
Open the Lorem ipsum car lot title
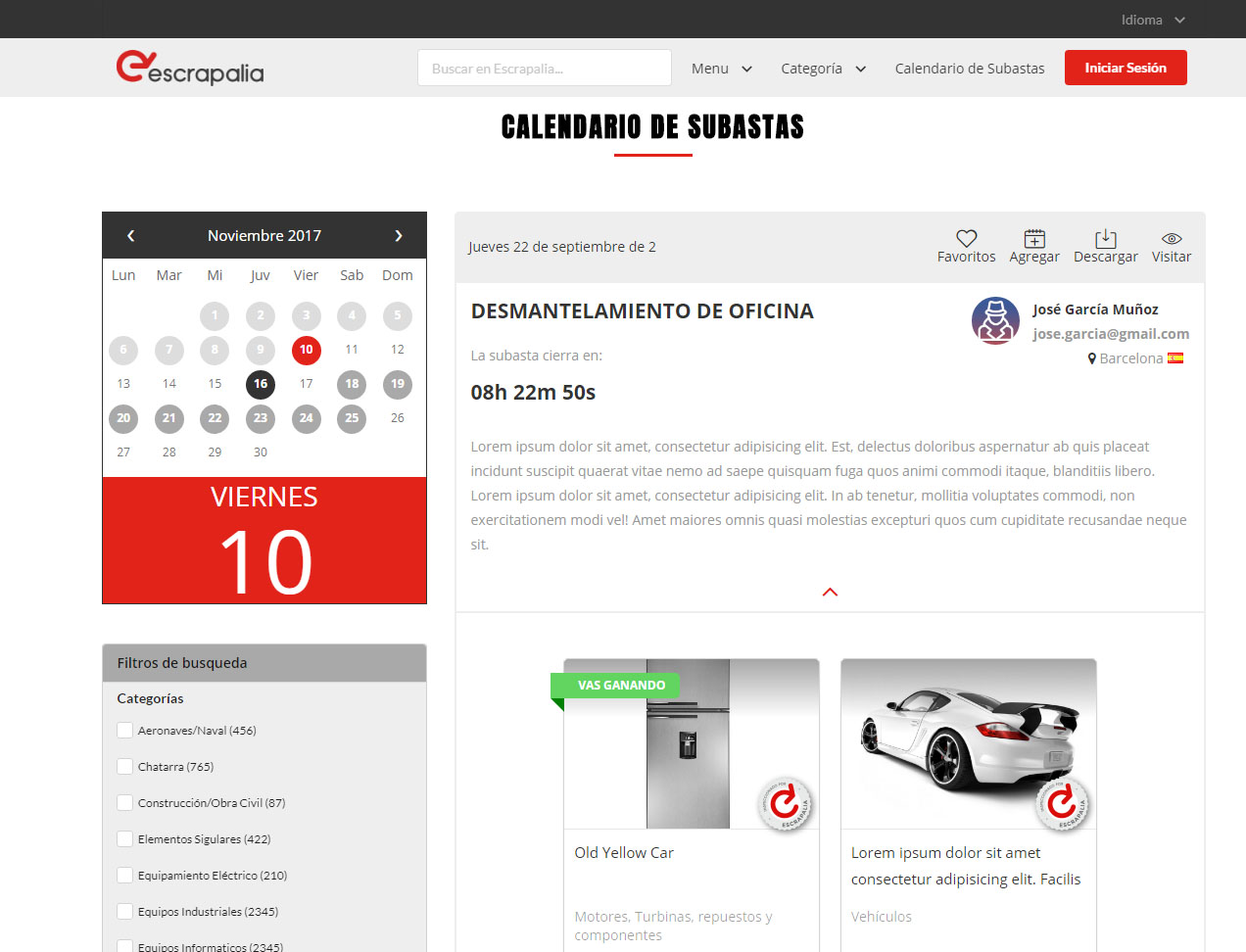[966, 866]
